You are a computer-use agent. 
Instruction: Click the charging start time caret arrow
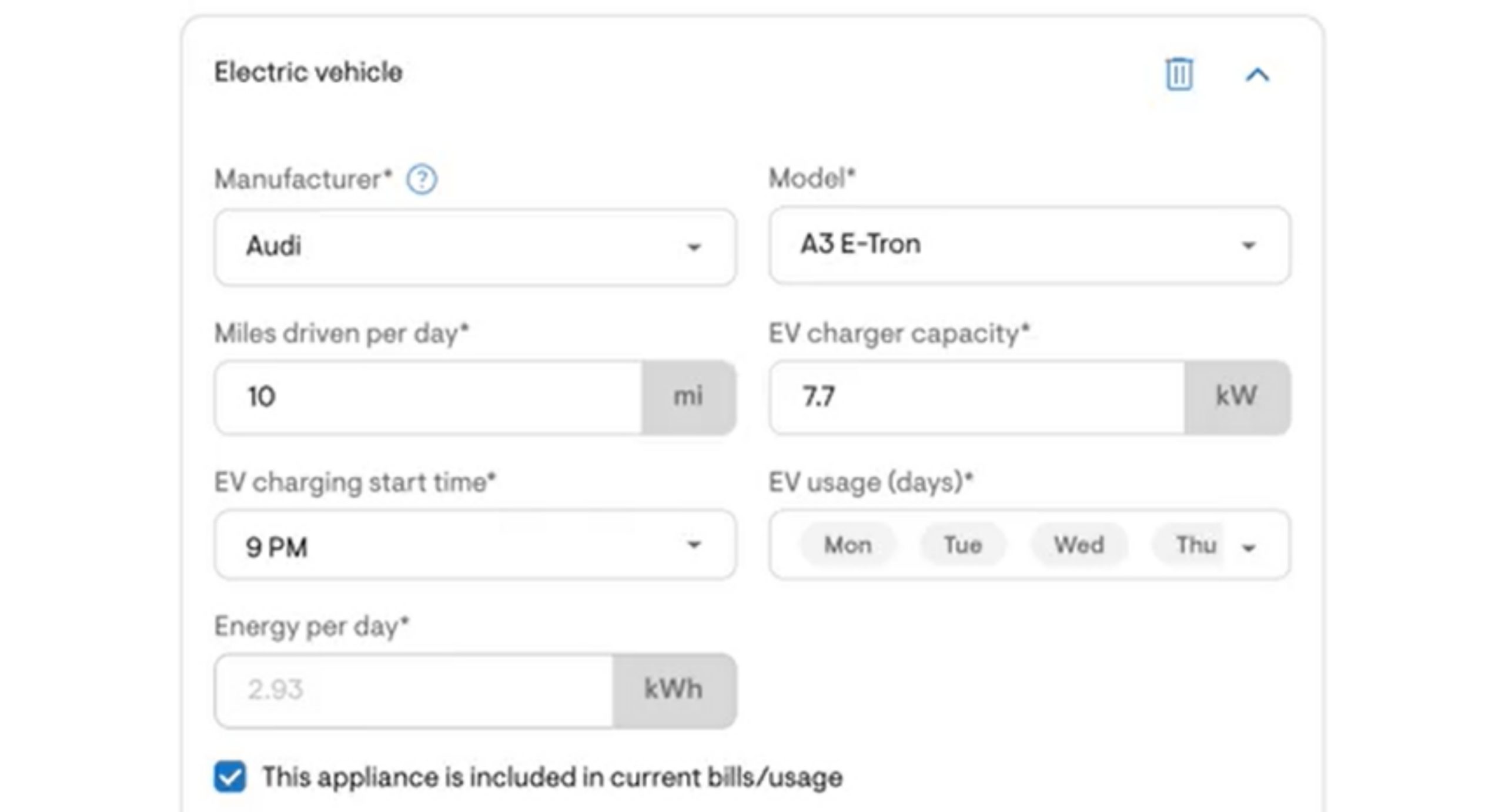point(694,545)
